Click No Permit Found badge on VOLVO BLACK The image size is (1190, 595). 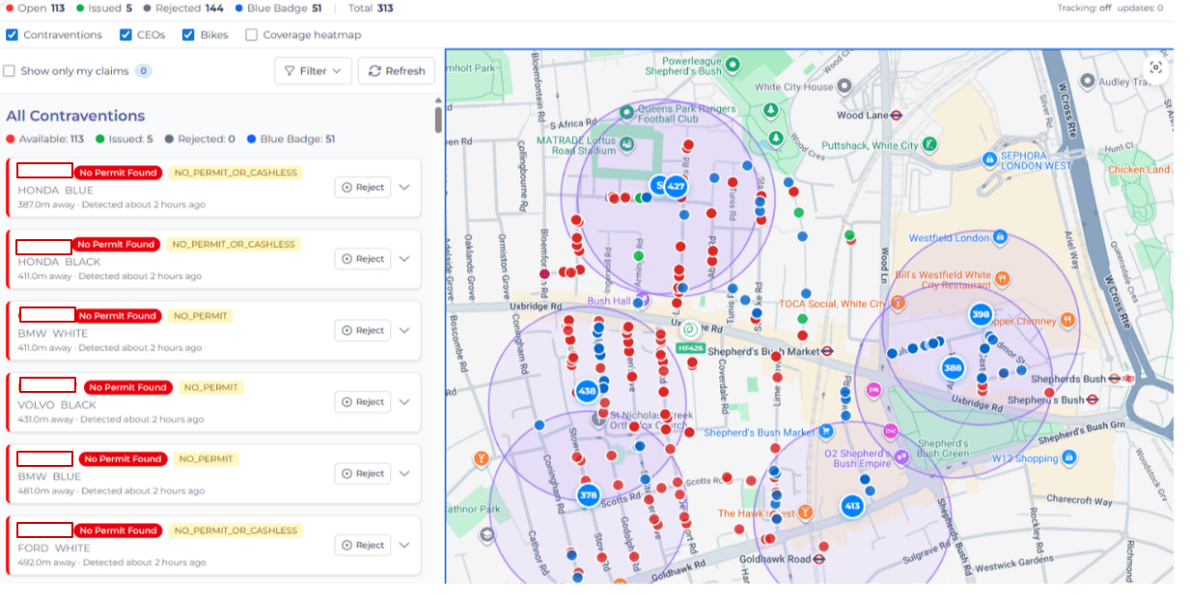pos(128,388)
